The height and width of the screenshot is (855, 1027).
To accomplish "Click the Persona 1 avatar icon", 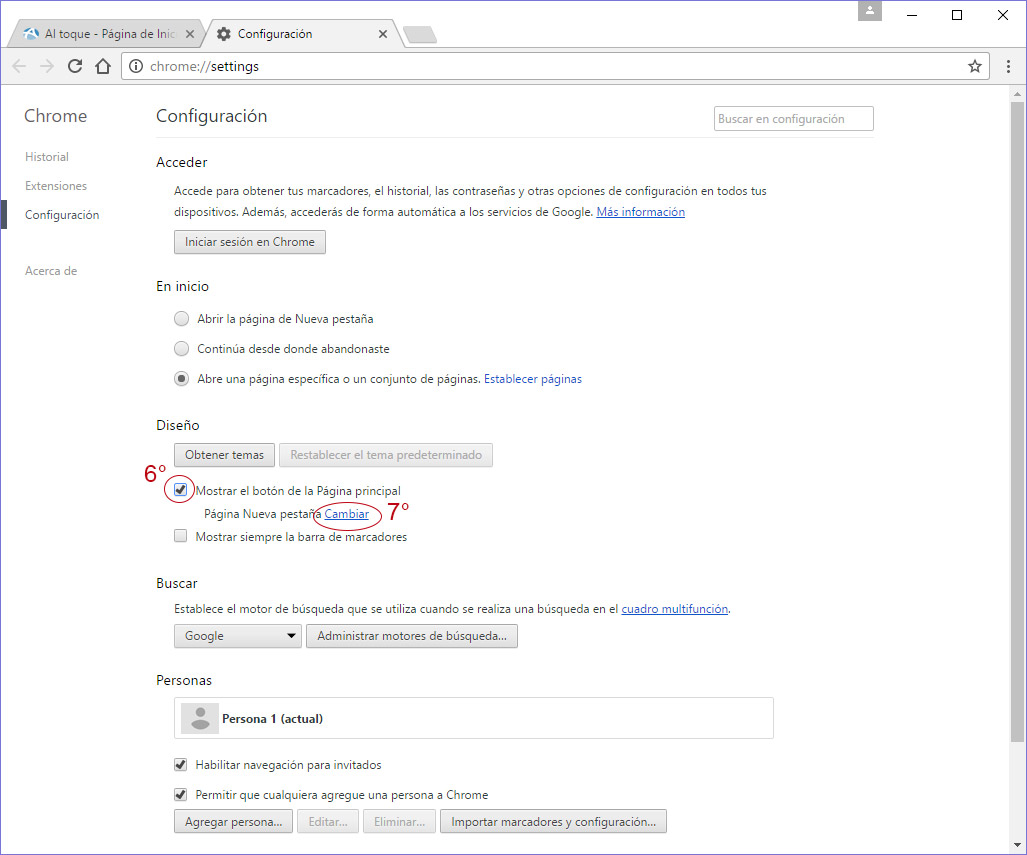I will click(200, 718).
